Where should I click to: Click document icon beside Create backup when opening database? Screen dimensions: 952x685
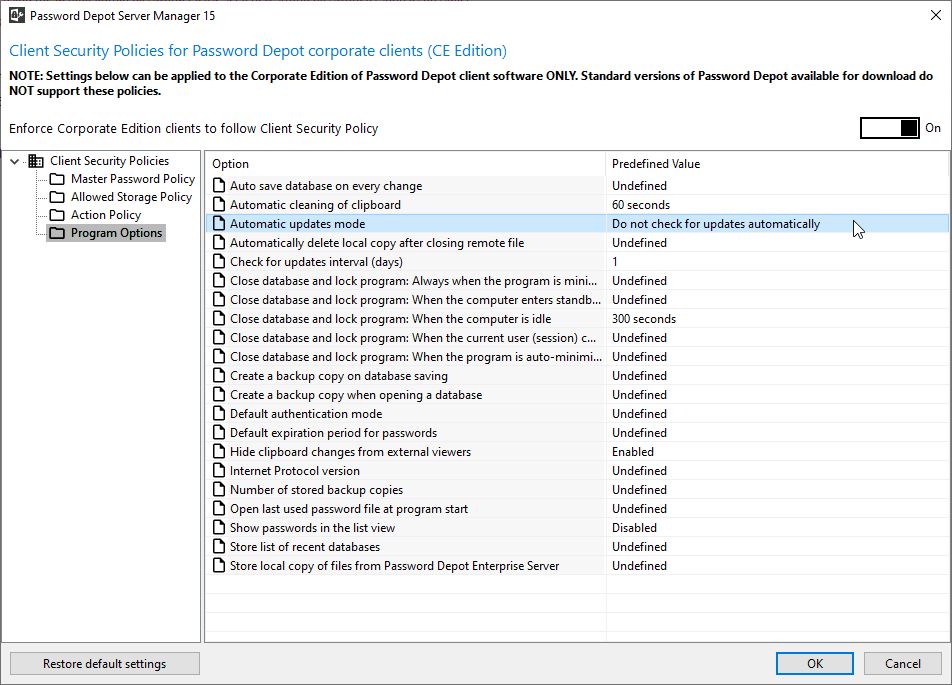(219, 395)
